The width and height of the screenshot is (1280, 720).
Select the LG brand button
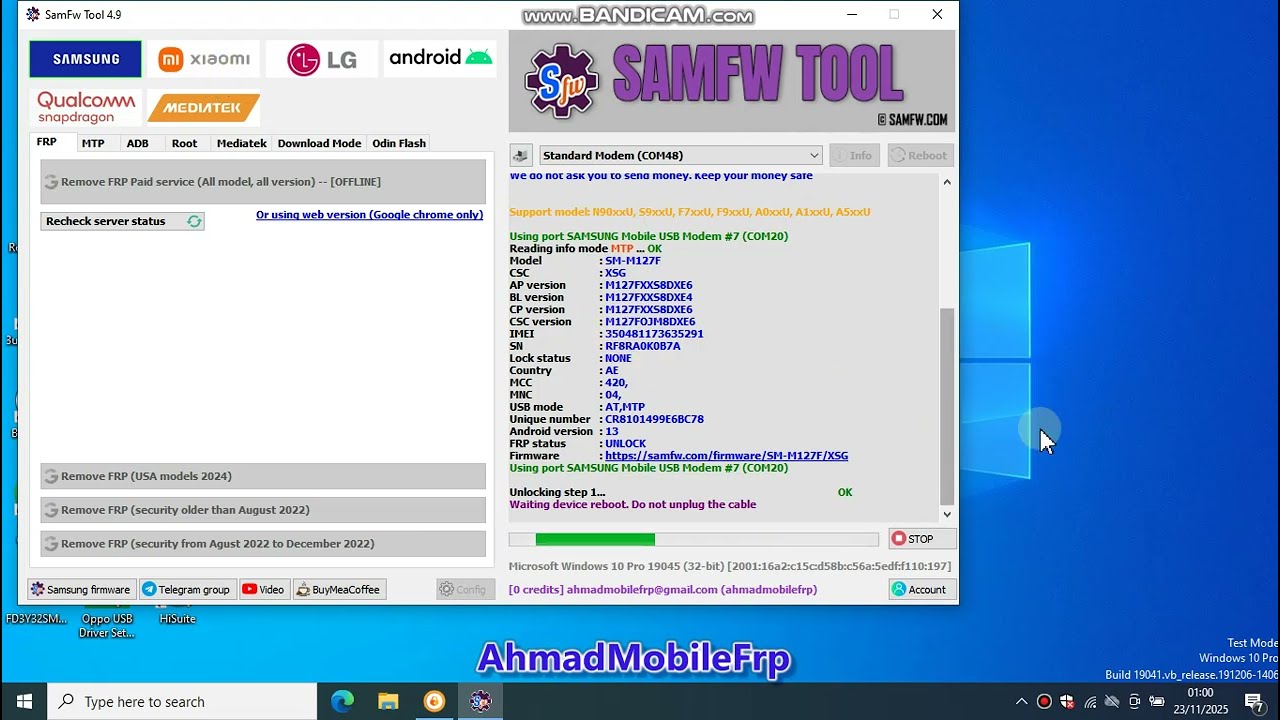[x=322, y=59]
